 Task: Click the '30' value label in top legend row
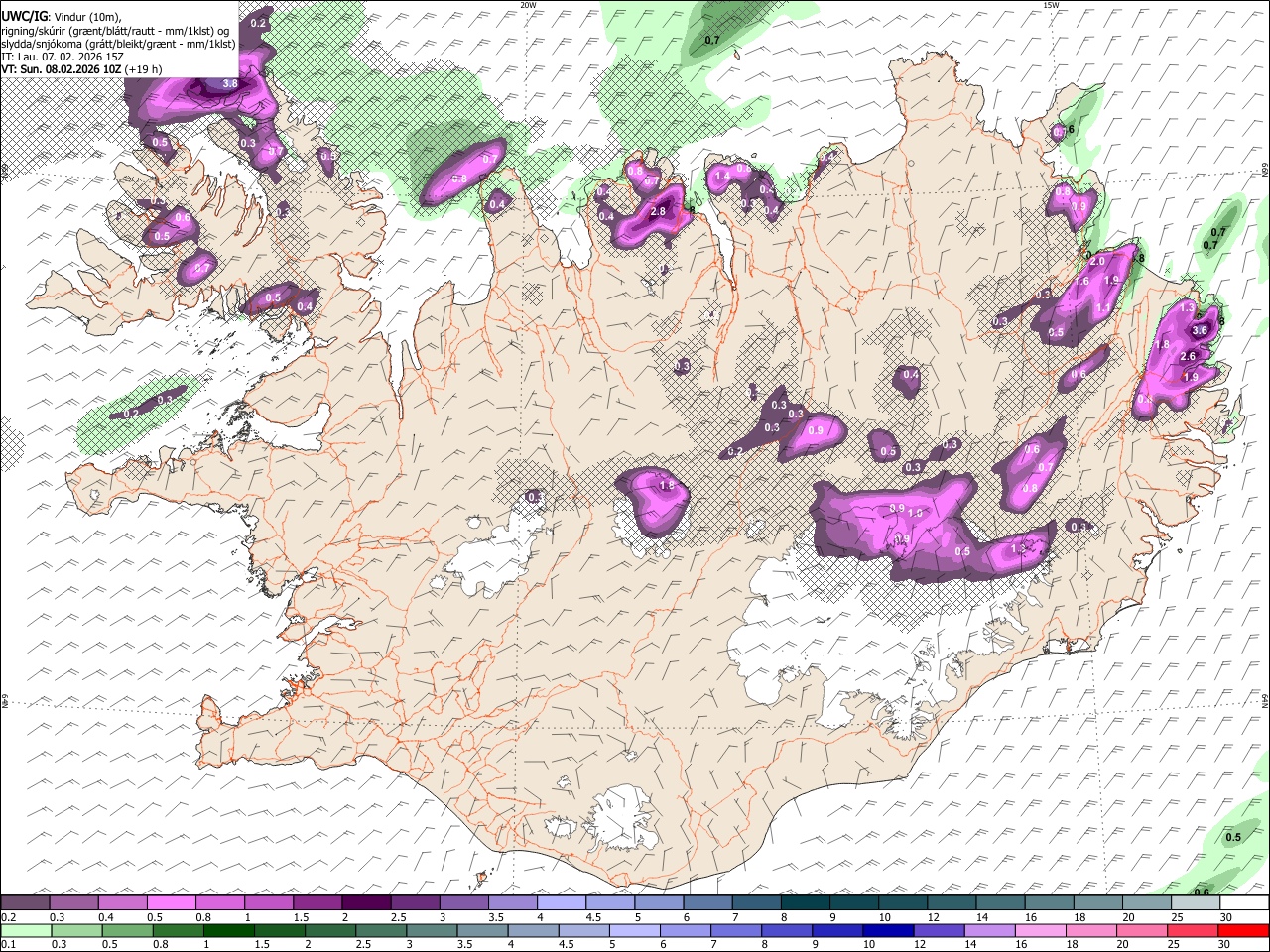pos(1226,917)
